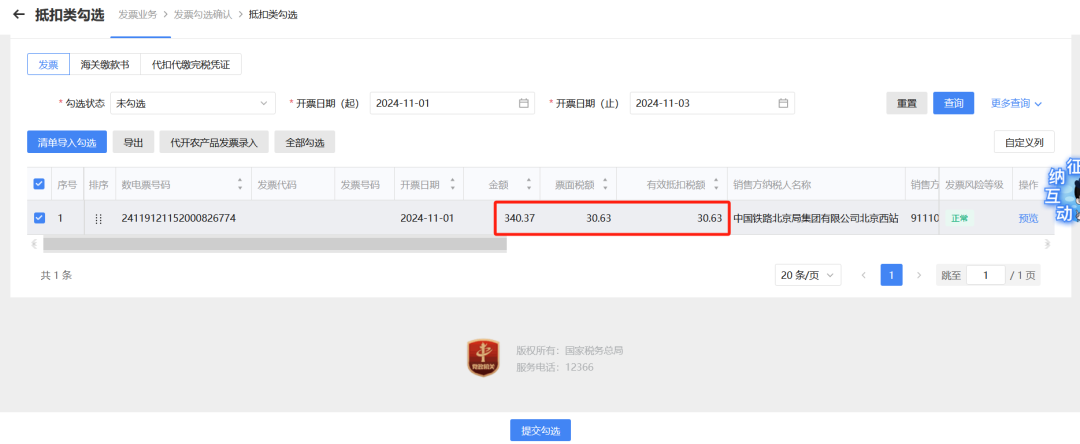Select page 1 in pagination
This screenshot has height=444, width=1080.
point(891,275)
